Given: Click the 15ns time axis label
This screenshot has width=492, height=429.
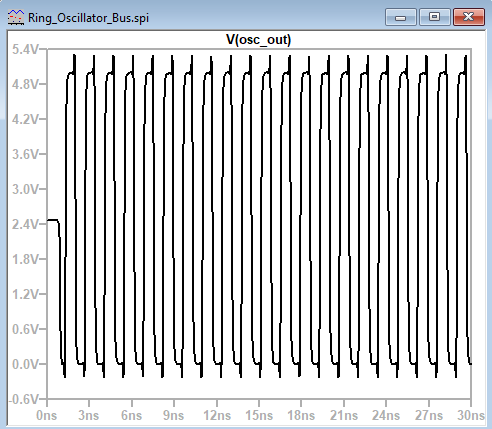Looking at the screenshot, I should tap(259, 415).
